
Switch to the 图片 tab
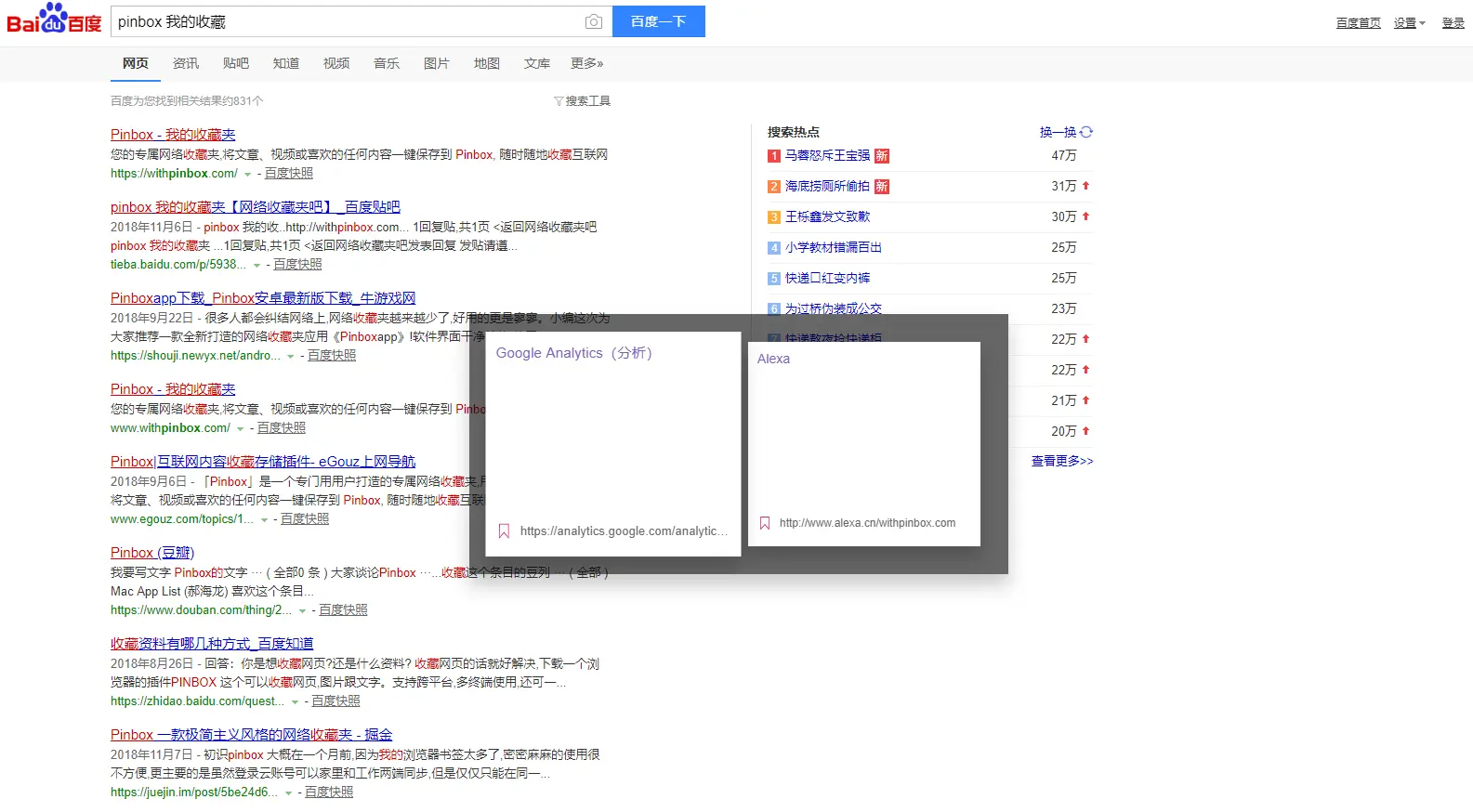tap(437, 63)
